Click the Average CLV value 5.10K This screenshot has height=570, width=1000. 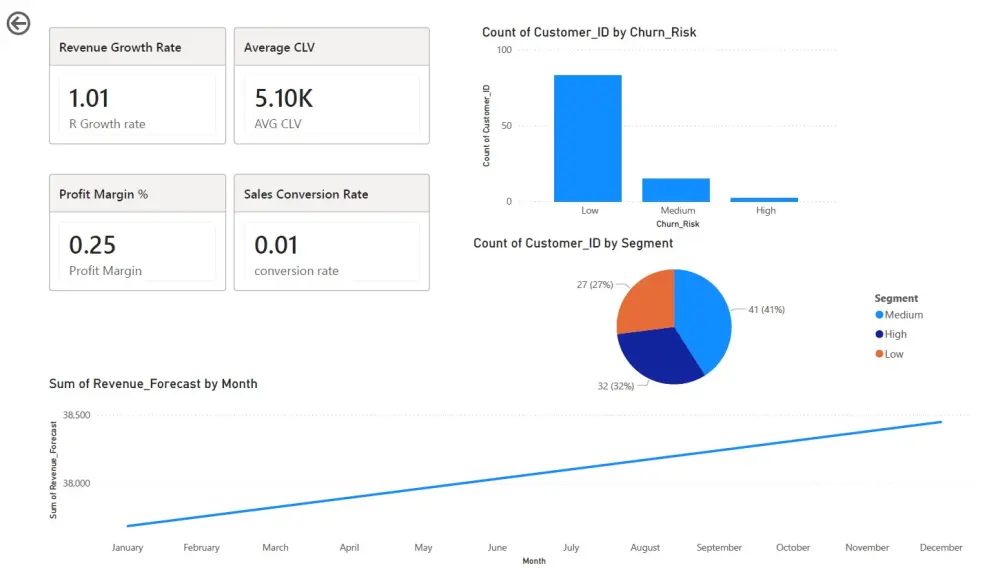click(284, 98)
